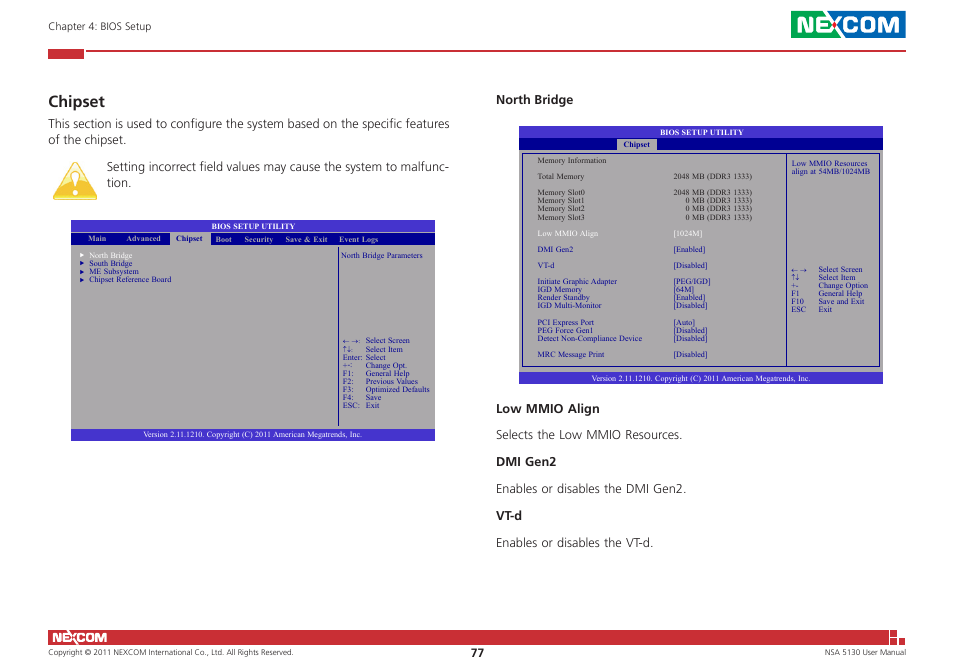This screenshot has width=954, height=672.
Task: Click the Chipset section heading
Action: 77,102
